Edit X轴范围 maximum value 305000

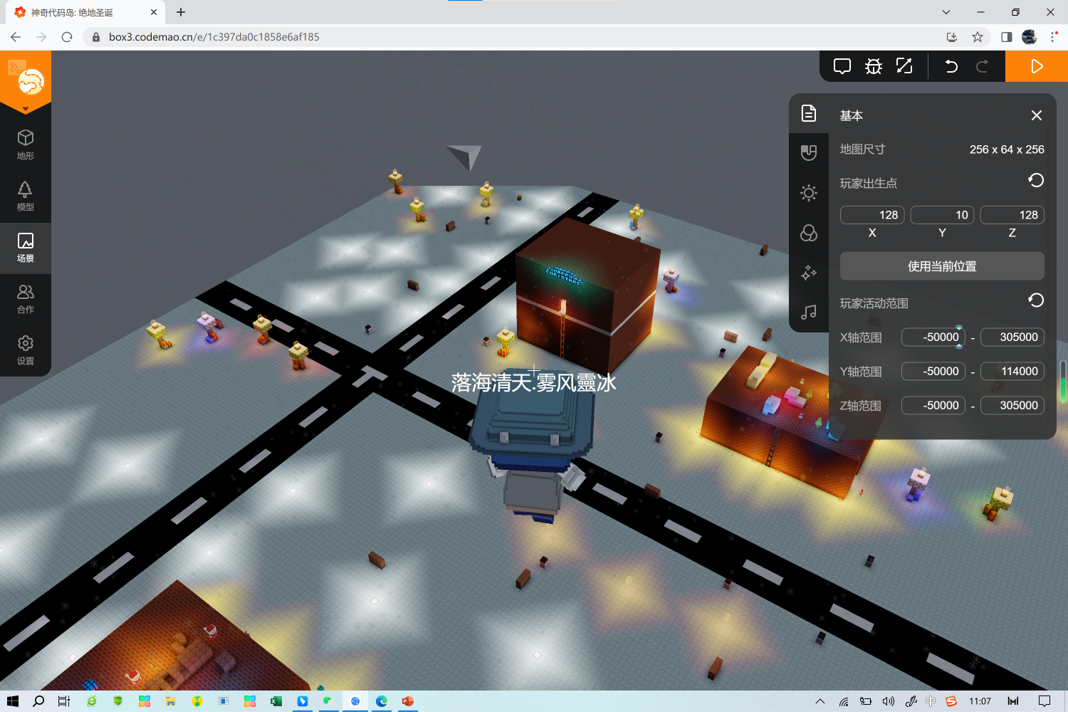coord(1012,337)
